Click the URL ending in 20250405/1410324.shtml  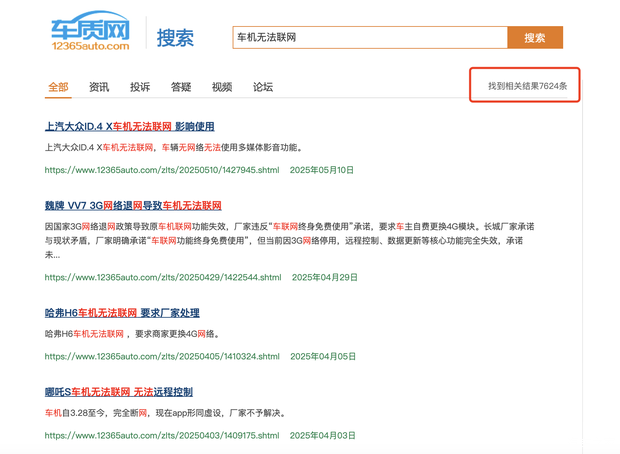(162, 357)
